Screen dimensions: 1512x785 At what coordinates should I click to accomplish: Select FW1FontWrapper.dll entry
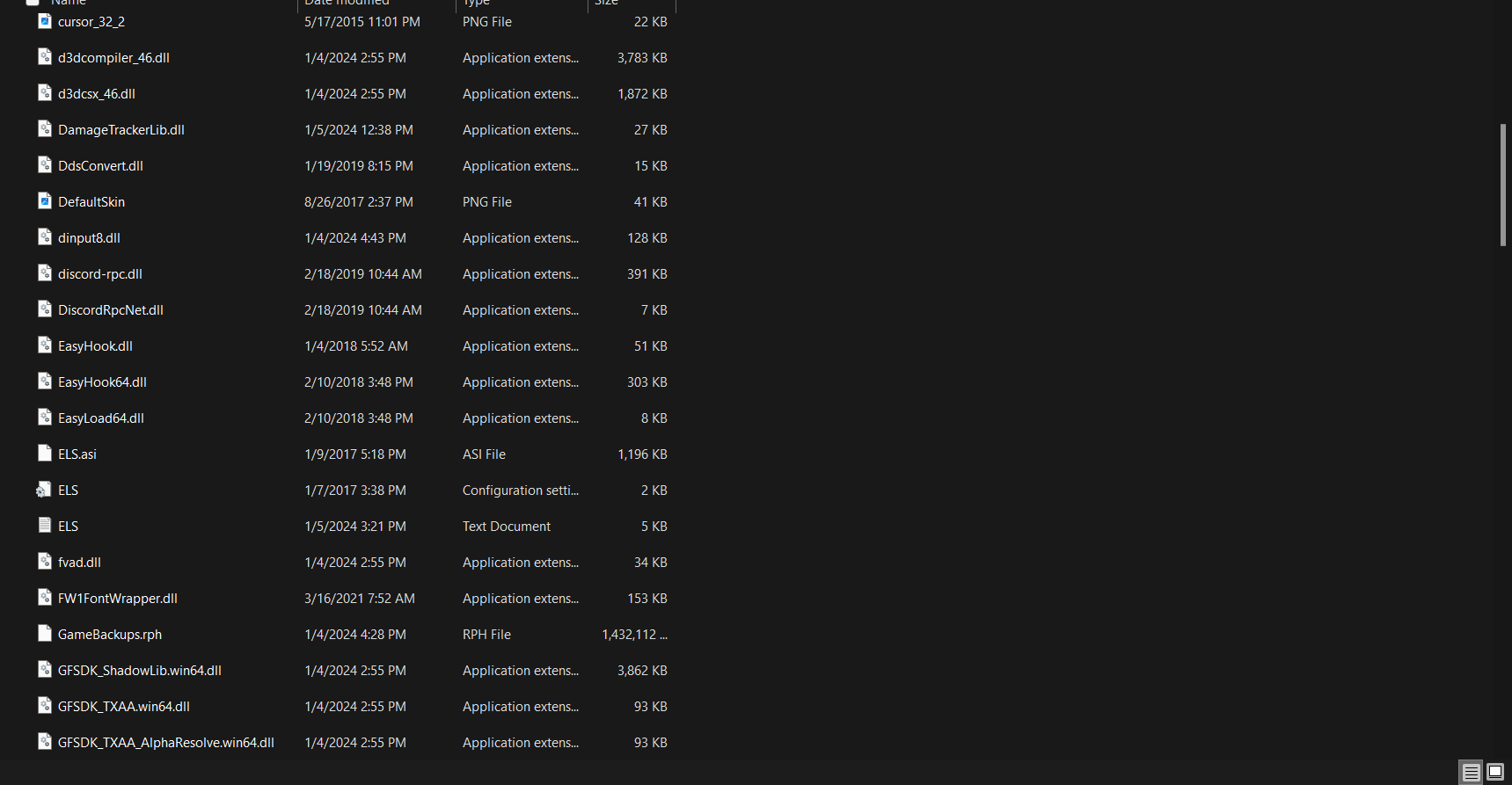coord(118,598)
